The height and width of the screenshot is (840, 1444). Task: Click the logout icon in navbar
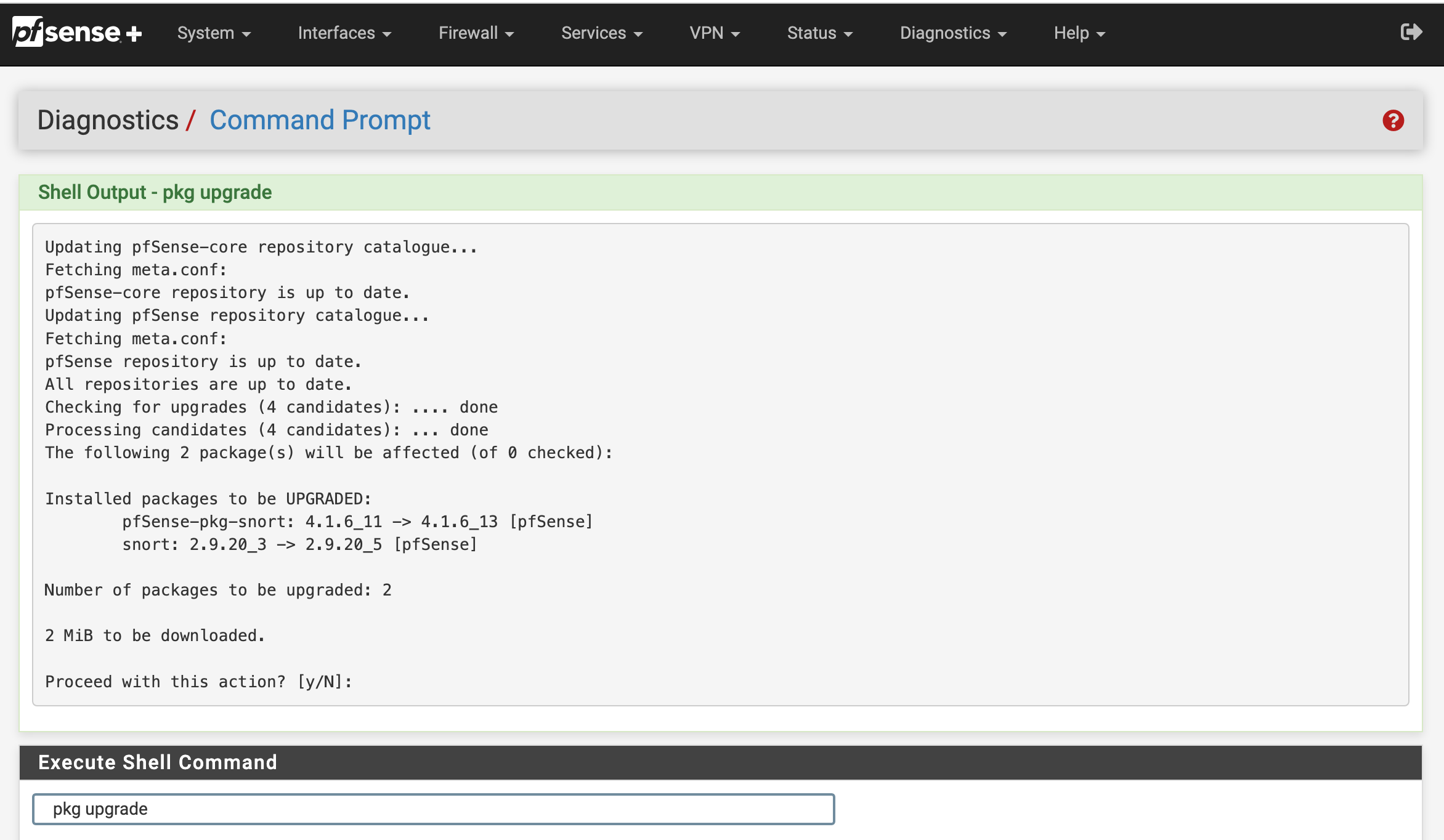click(1411, 32)
